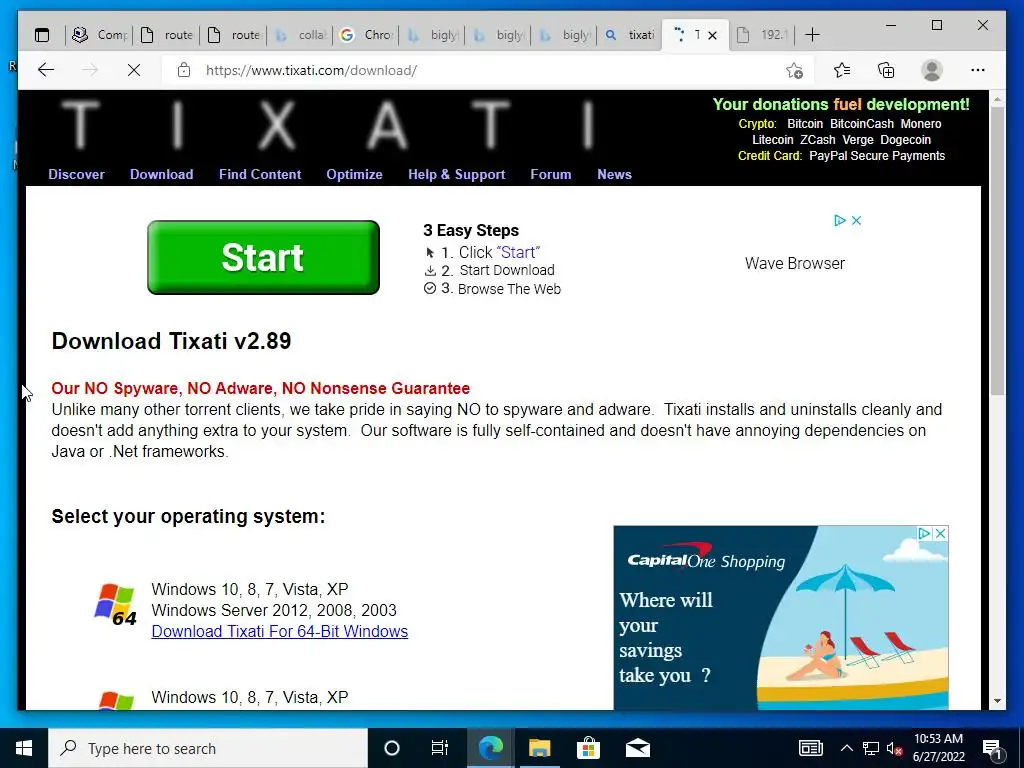Click Microsoft Edge taskbar icon

click(490, 748)
